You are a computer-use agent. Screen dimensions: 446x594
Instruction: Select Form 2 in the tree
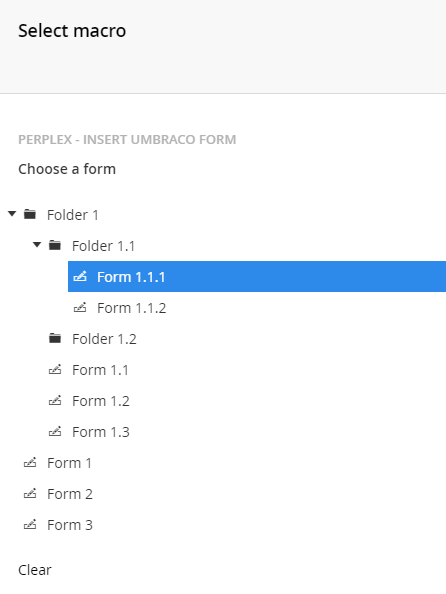(x=70, y=494)
